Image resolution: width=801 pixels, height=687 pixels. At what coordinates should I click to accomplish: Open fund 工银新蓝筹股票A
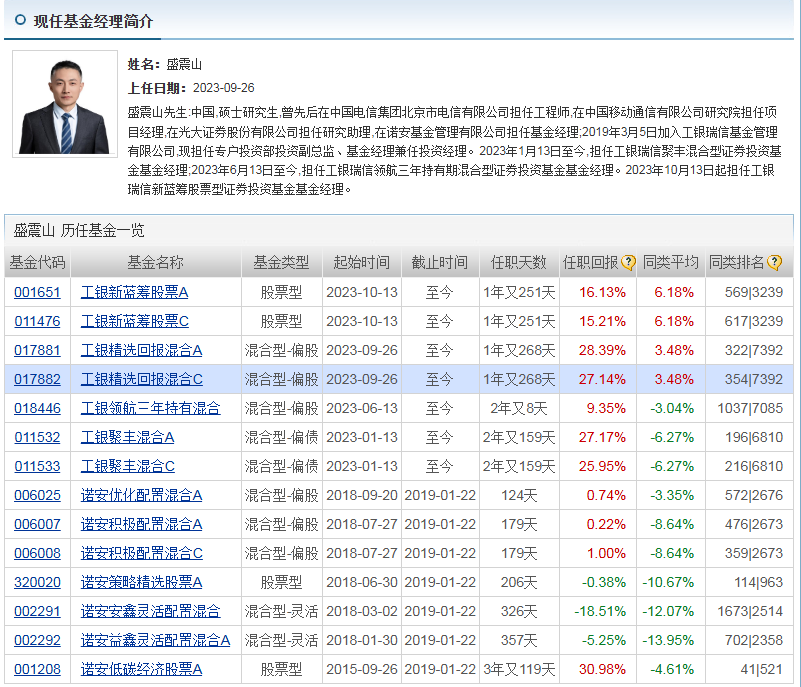click(x=135, y=292)
